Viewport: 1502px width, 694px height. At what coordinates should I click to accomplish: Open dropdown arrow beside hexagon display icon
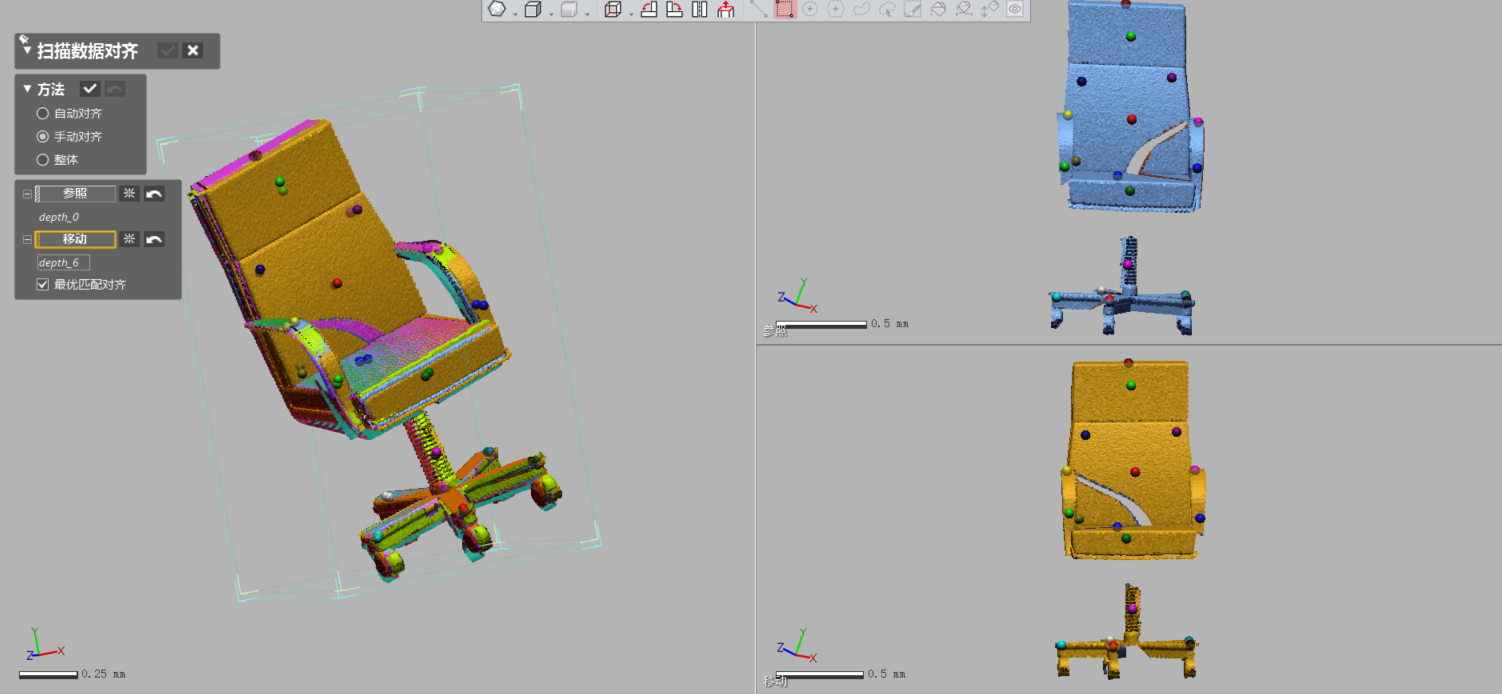515,13
